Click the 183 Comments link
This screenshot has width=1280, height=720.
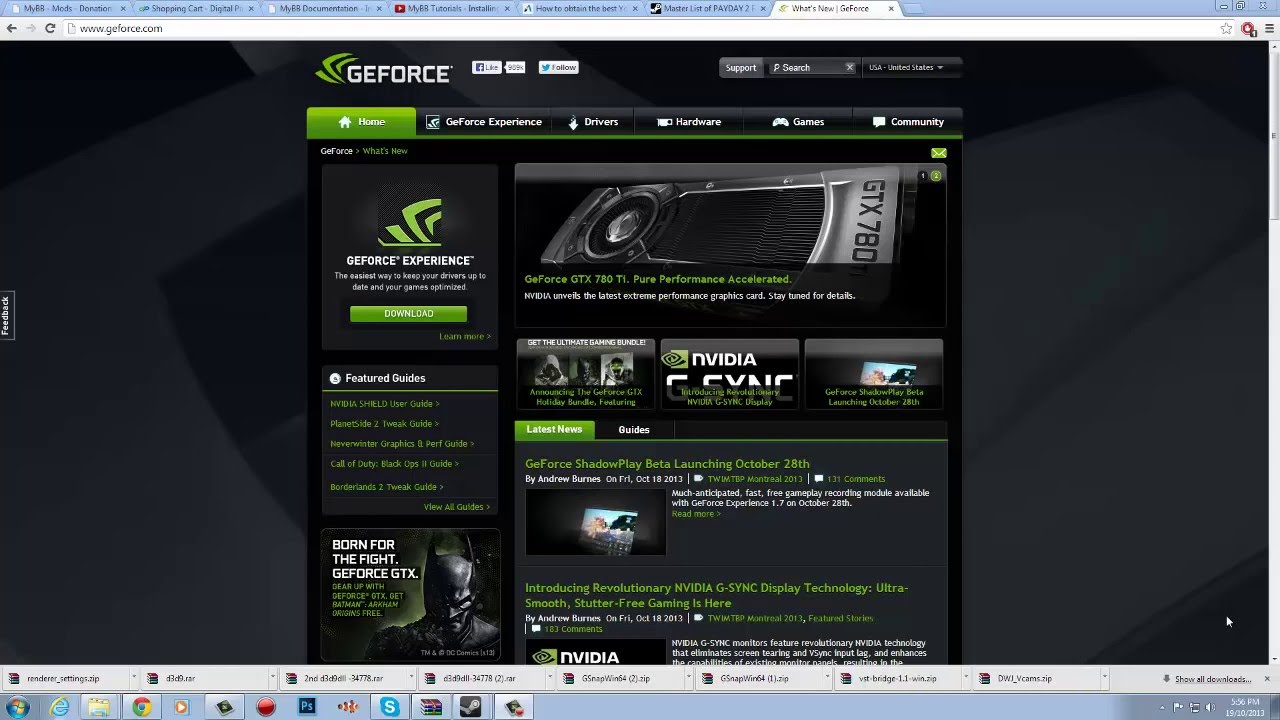(x=573, y=629)
